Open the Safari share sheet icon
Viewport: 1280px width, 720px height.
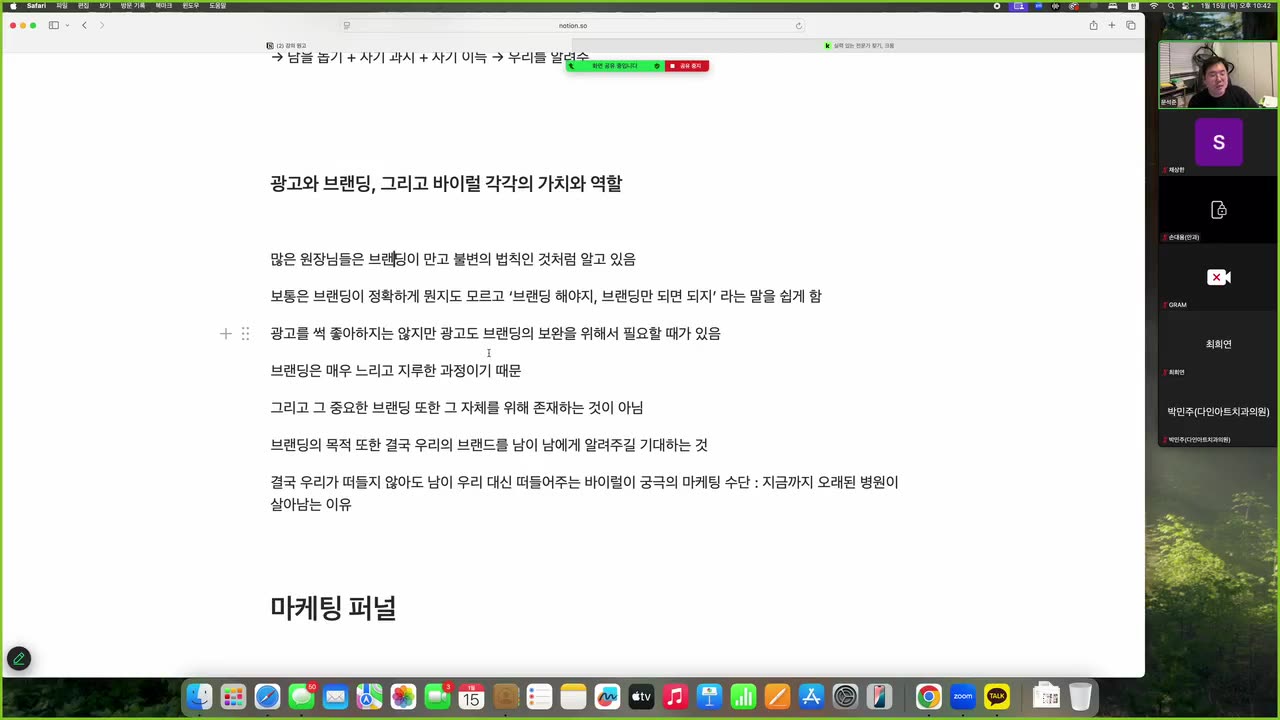coord(1093,25)
